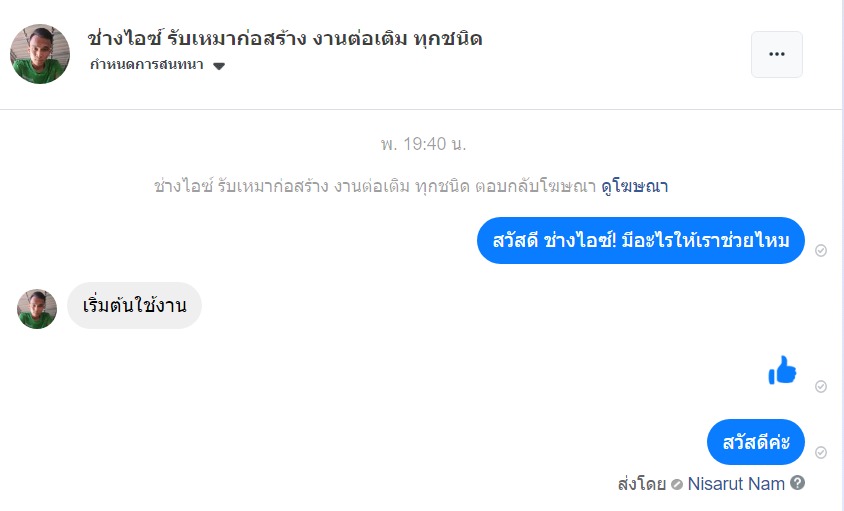The height and width of the screenshot is (511, 844).
Task: Click the conversation title ช่างไอซ์ รับเหมาก่อสร้าง
Action: pyautogui.click(x=286, y=39)
